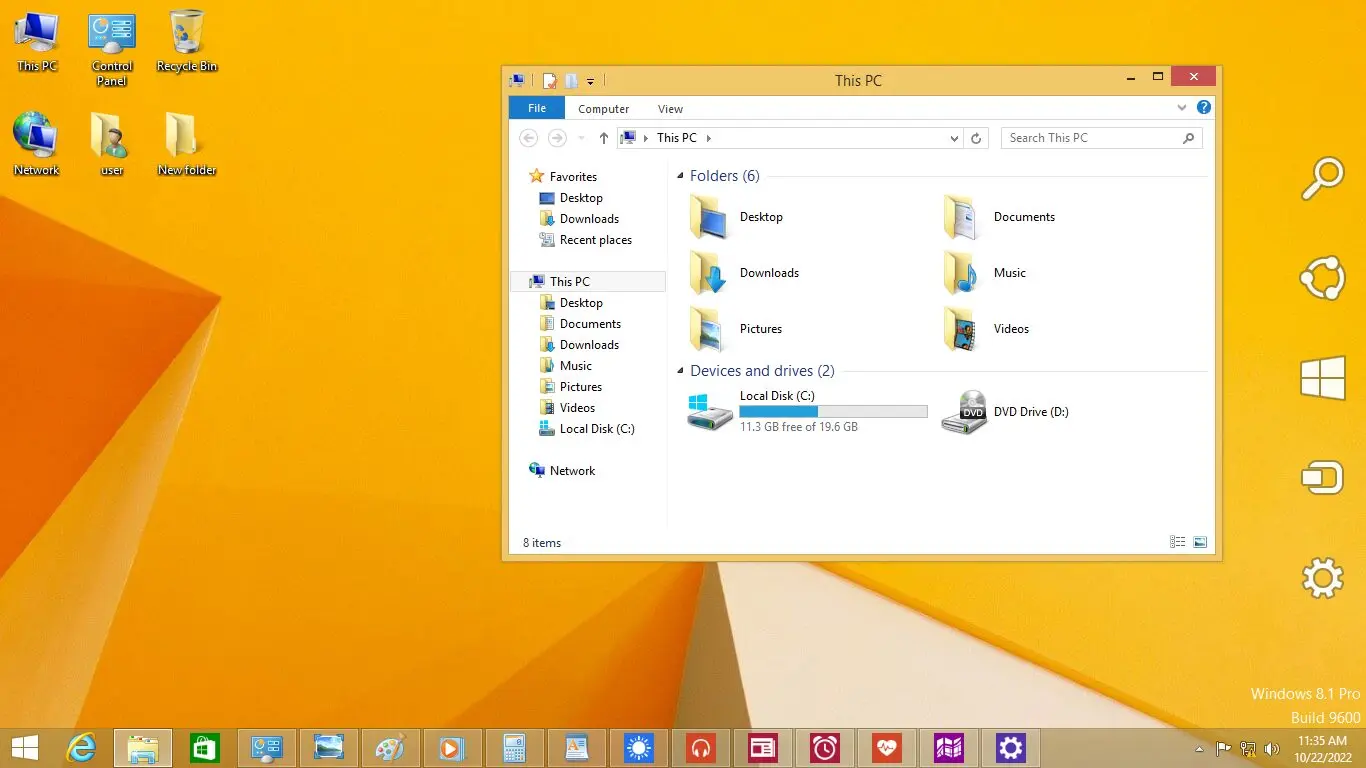
Task: Go up one level with Up arrow
Action: point(603,138)
